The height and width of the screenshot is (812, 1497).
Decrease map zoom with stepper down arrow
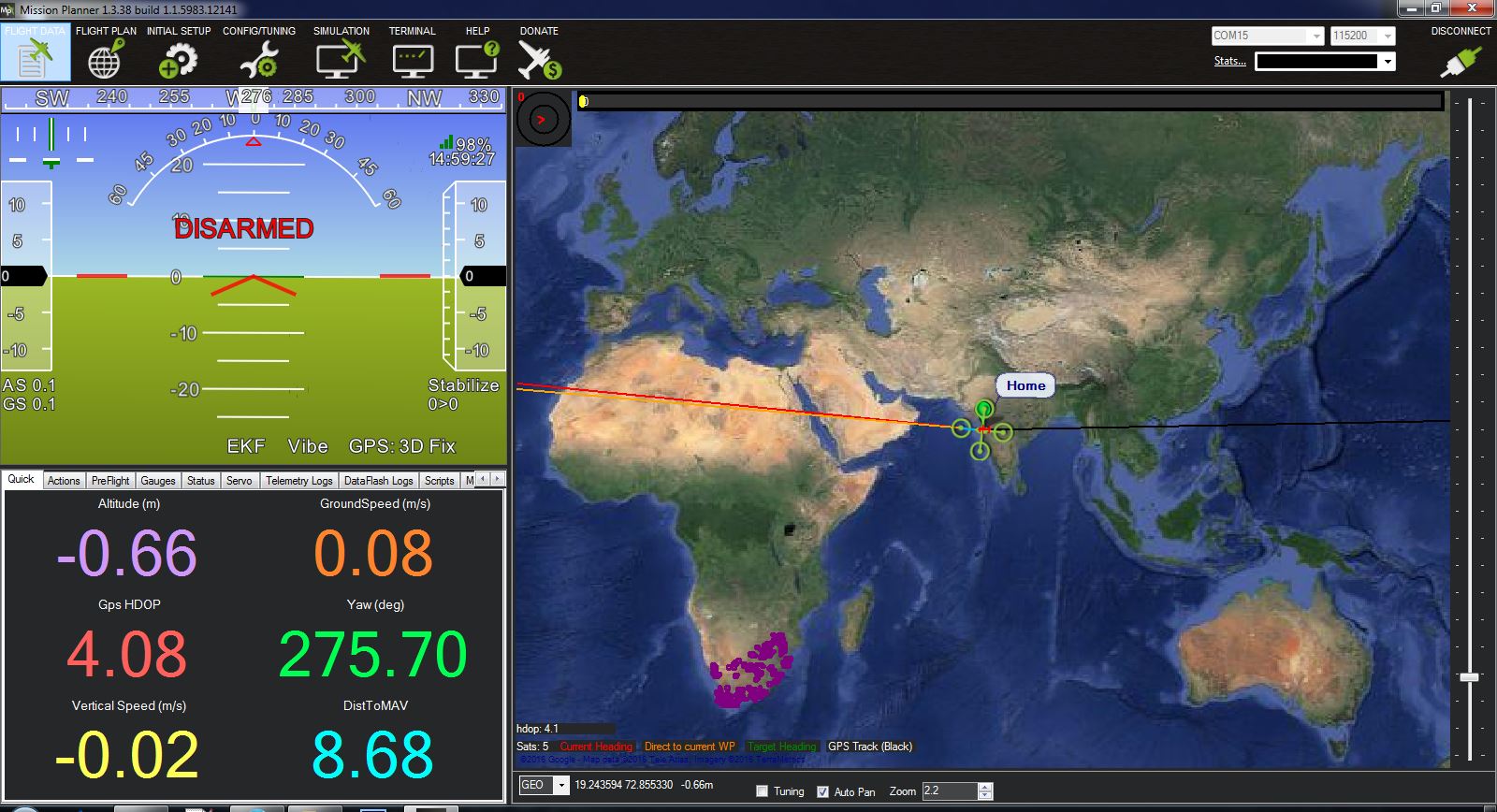[985, 795]
